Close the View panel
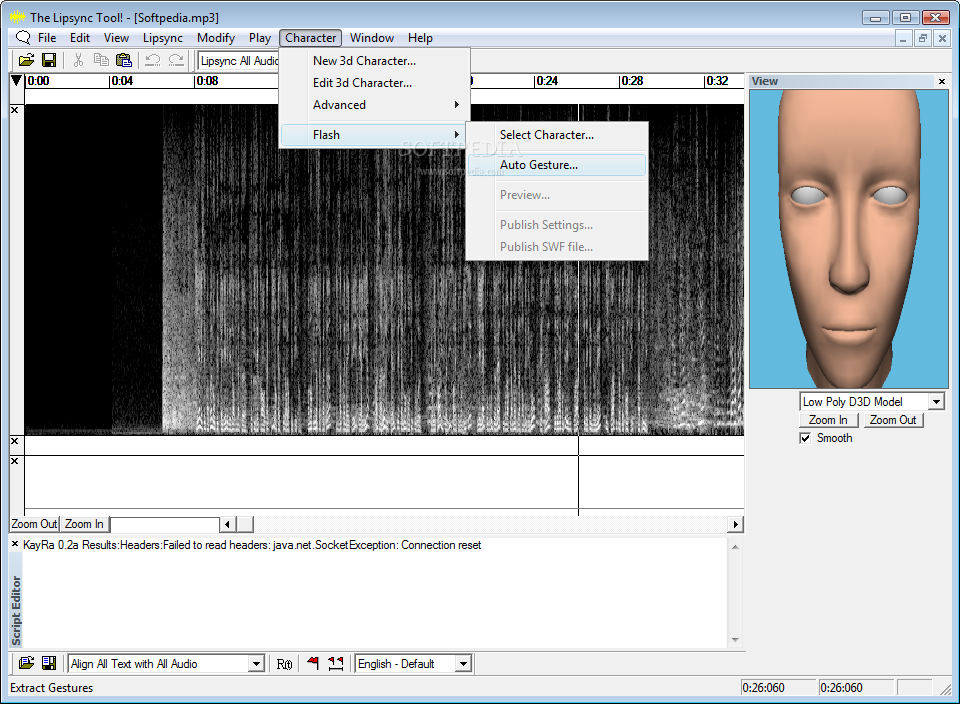Screen dimensions: 960x704 942,81
